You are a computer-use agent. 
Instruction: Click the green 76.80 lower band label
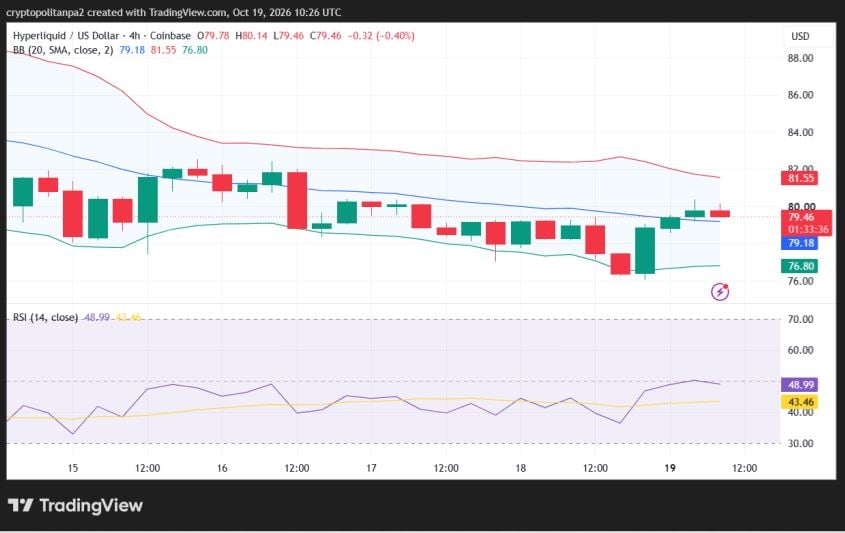pyautogui.click(x=799, y=266)
